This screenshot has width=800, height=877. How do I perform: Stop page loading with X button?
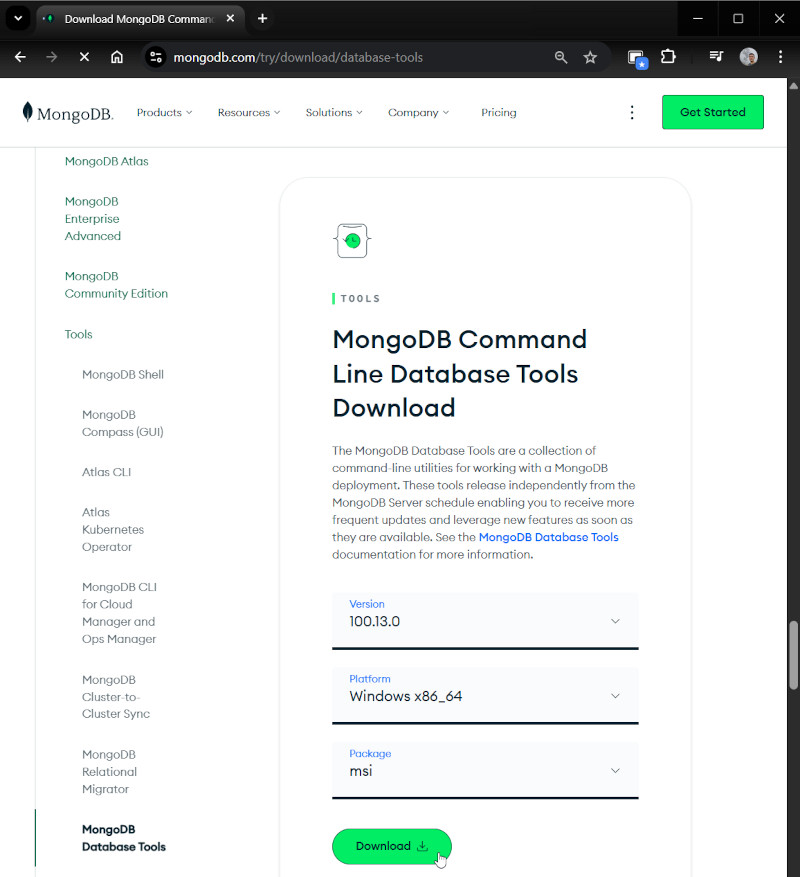tap(84, 57)
